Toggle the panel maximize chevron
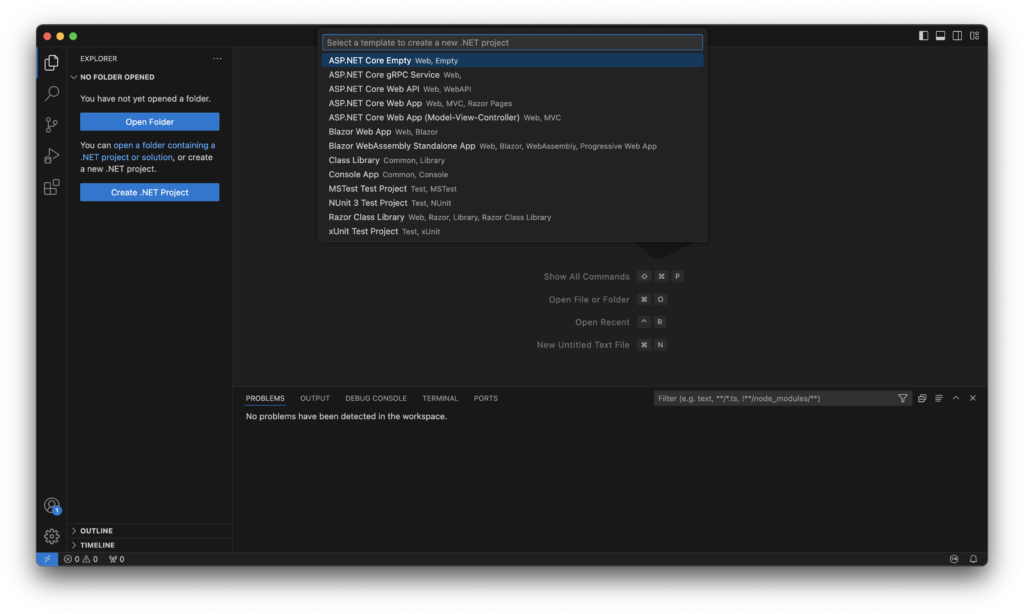Viewport: 1024px width, 614px height. click(x=955, y=398)
